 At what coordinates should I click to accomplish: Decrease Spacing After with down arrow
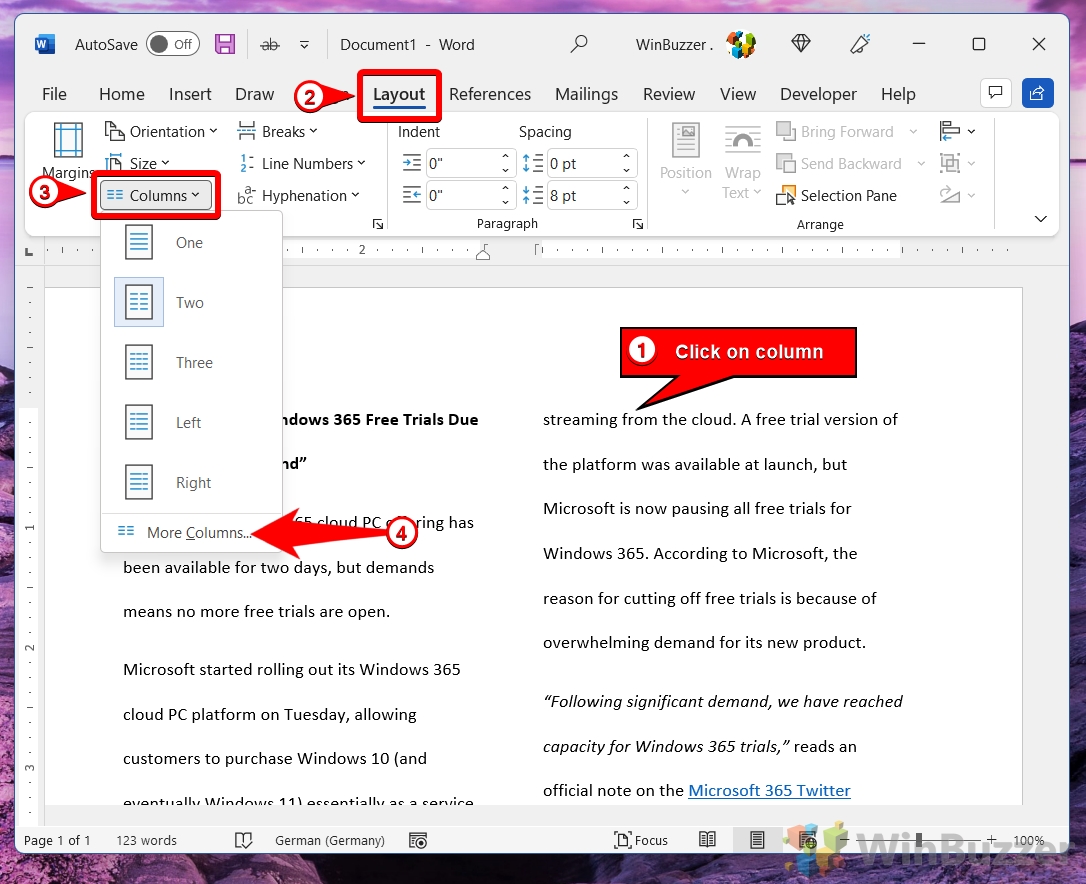coord(626,202)
